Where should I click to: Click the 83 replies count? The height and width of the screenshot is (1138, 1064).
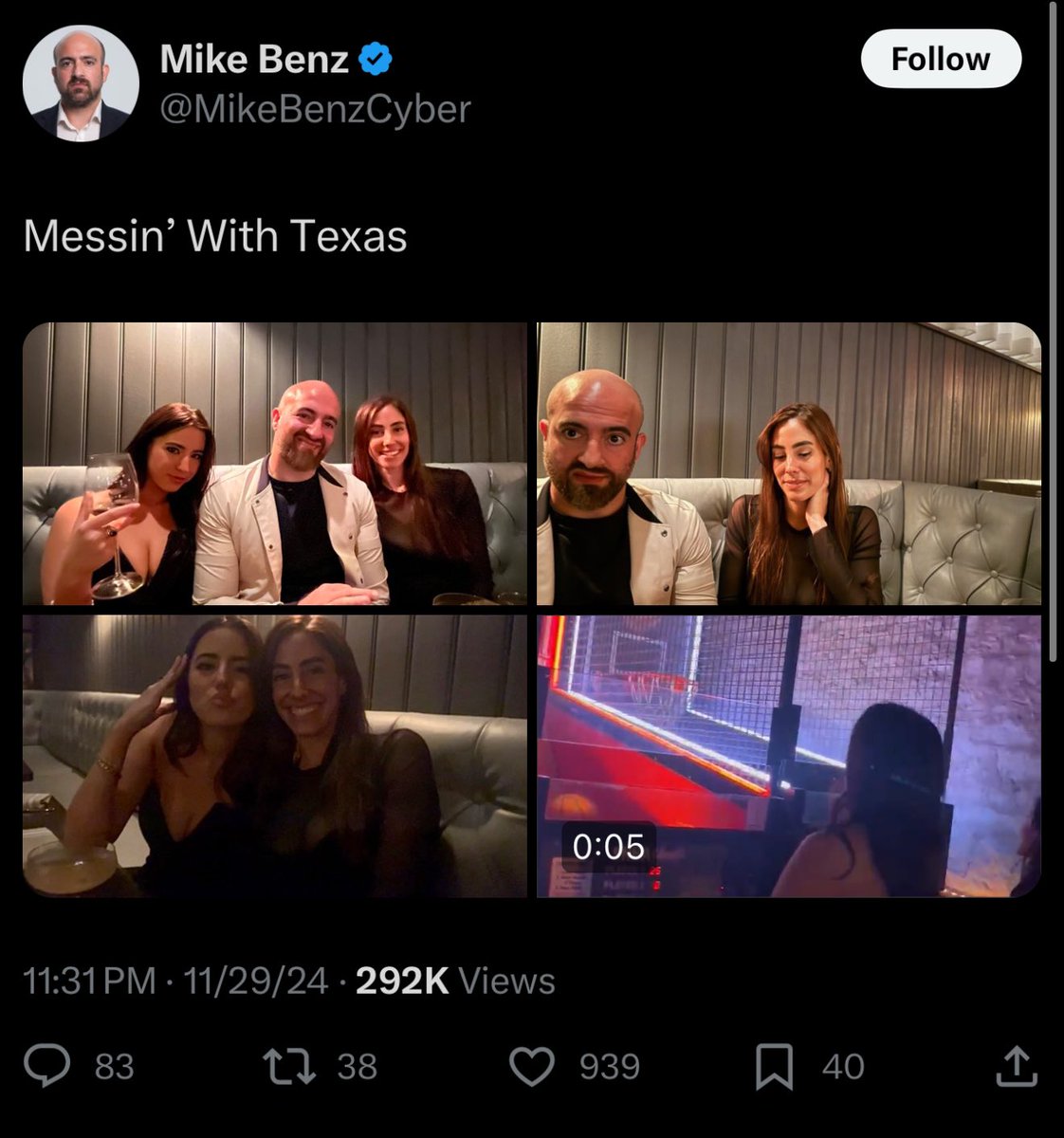click(x=115, y=1067)
